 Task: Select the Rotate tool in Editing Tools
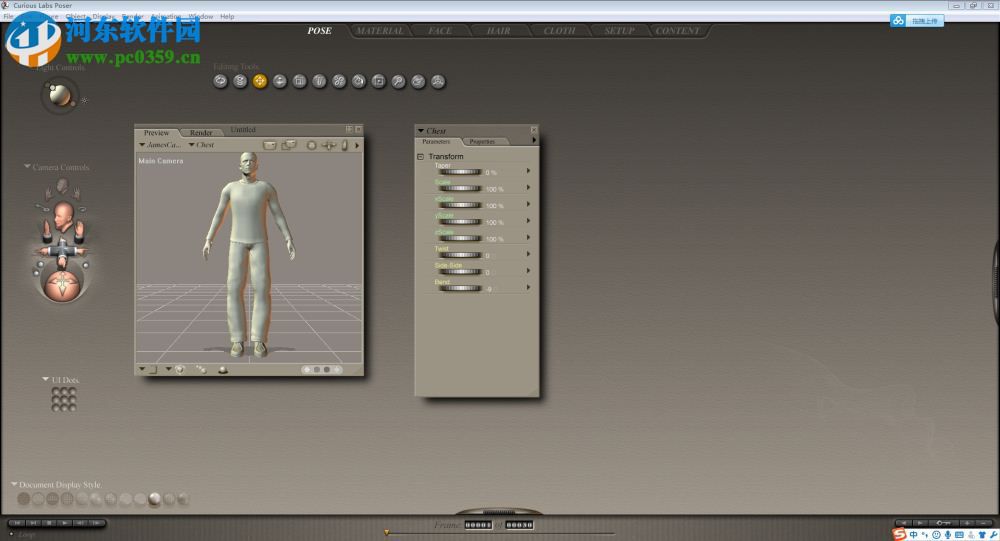(220, 81)
